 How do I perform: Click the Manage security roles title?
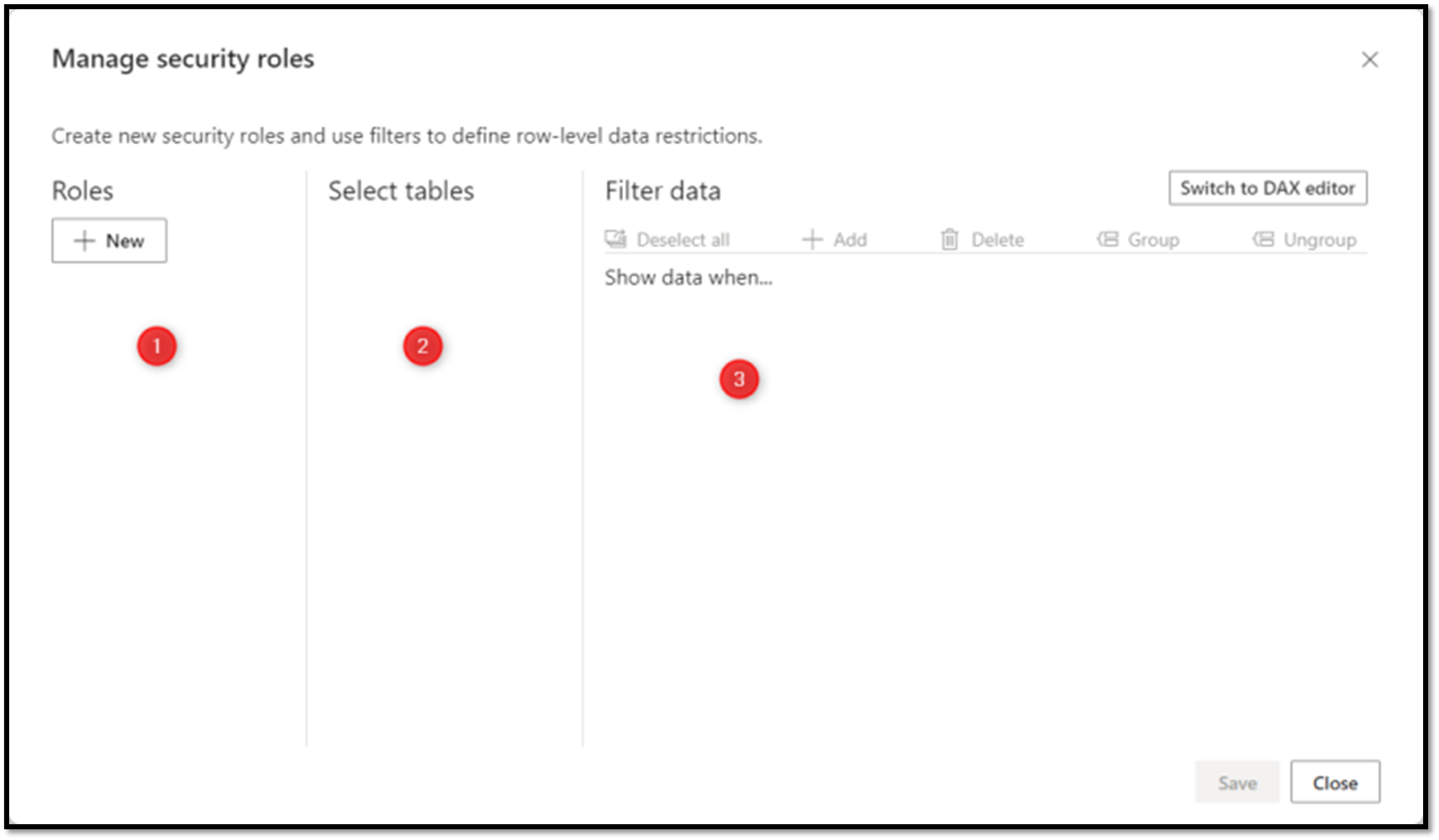tap(183, 59)
